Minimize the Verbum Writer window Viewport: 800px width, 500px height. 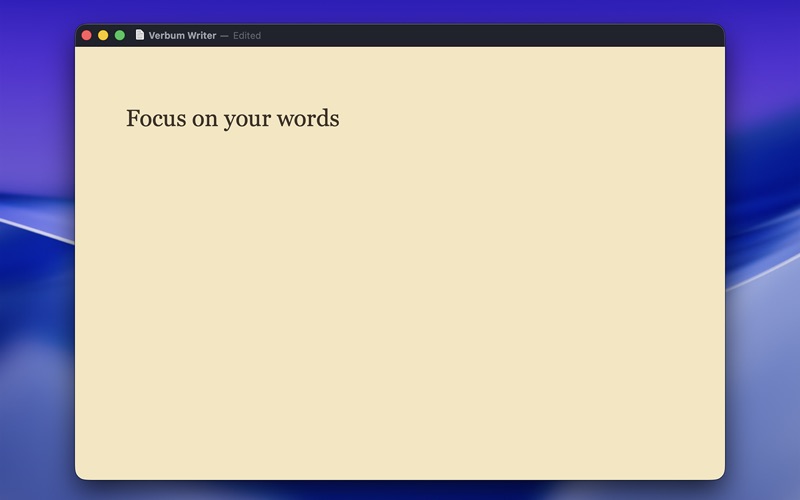point(103,35)
